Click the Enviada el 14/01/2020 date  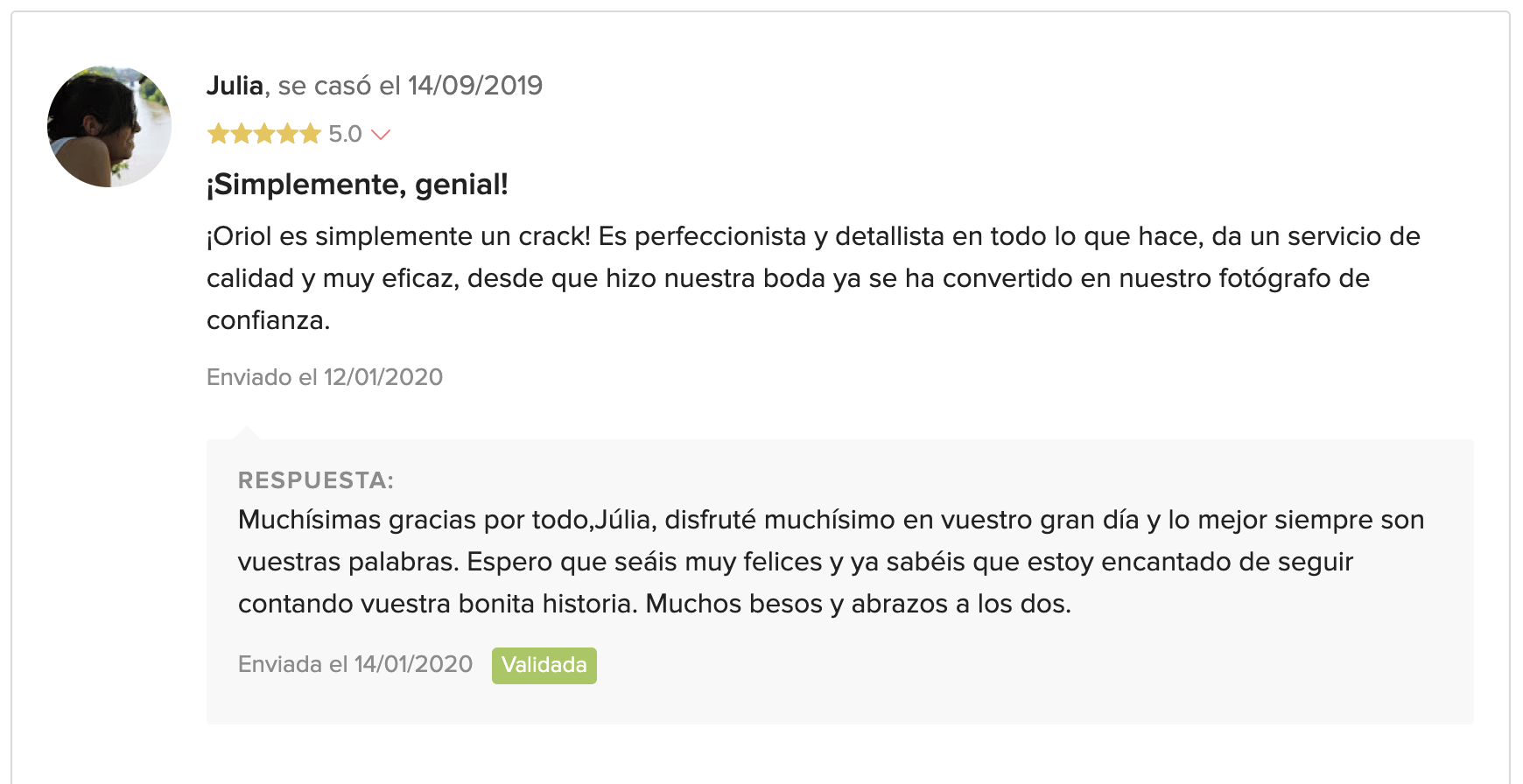point(354,664)
